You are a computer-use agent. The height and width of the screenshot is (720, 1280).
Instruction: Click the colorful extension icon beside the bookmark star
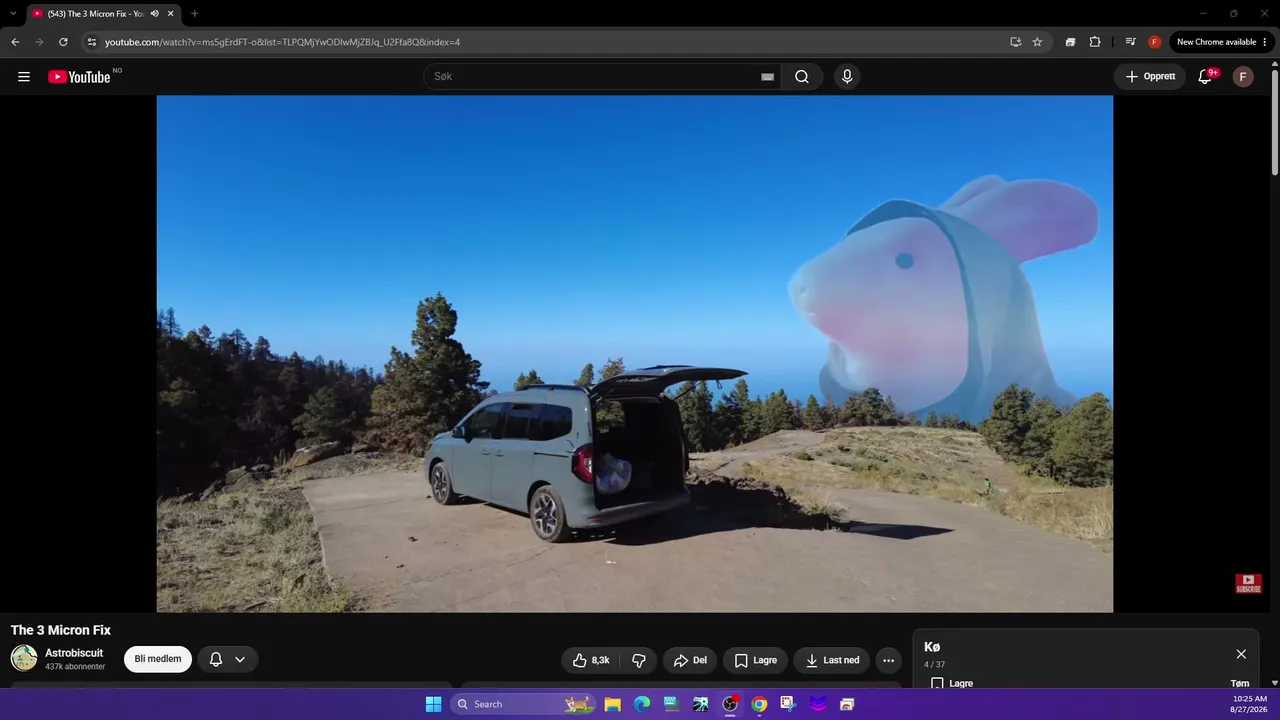tap(1070, 42)
